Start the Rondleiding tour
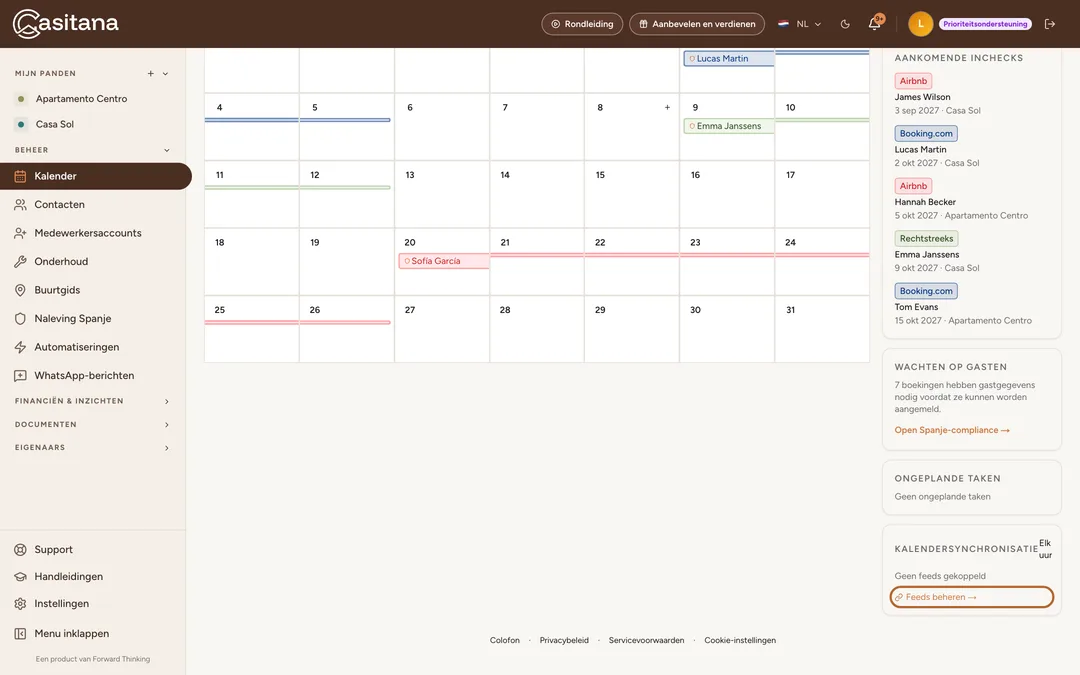 tap(582, 24)
